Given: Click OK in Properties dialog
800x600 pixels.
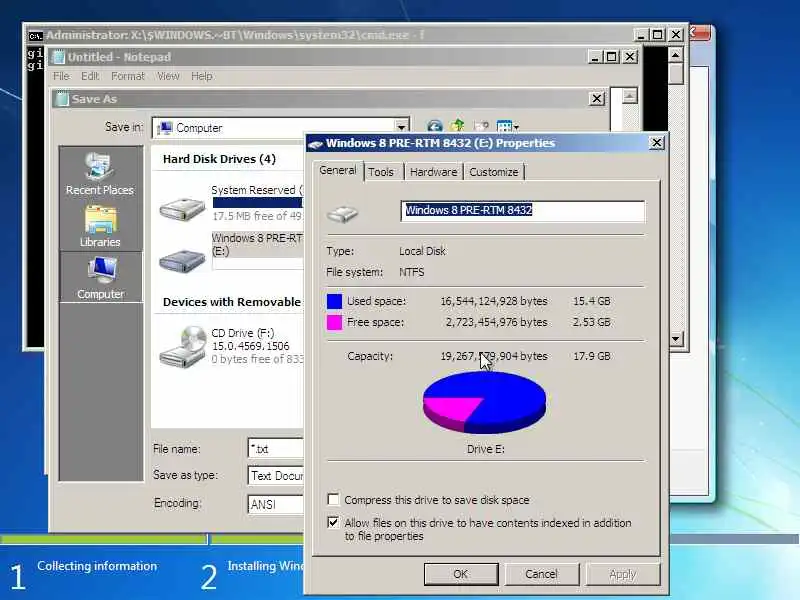Looking at the screenshot, I should 461,574.
